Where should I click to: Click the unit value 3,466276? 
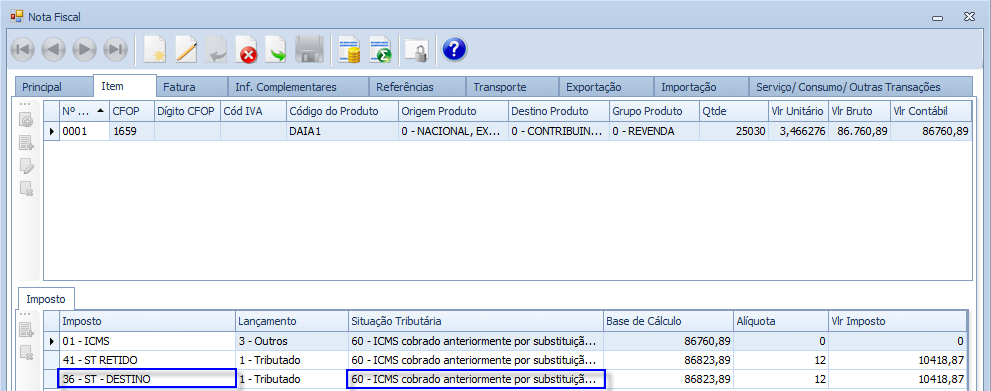pos(798,131)
